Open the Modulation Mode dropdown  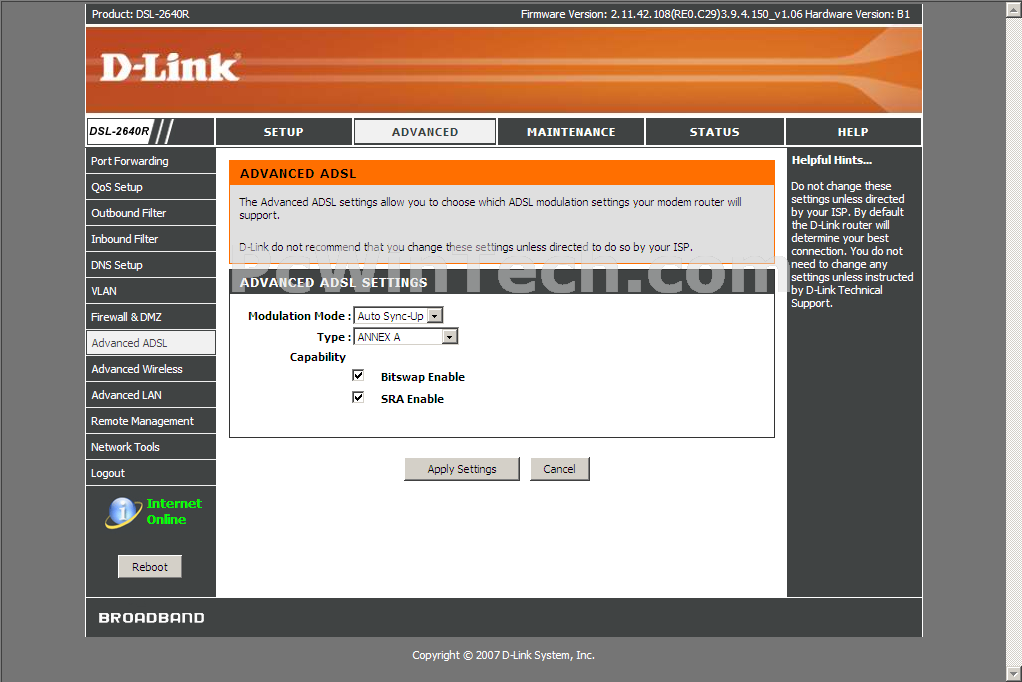point(398,316)
